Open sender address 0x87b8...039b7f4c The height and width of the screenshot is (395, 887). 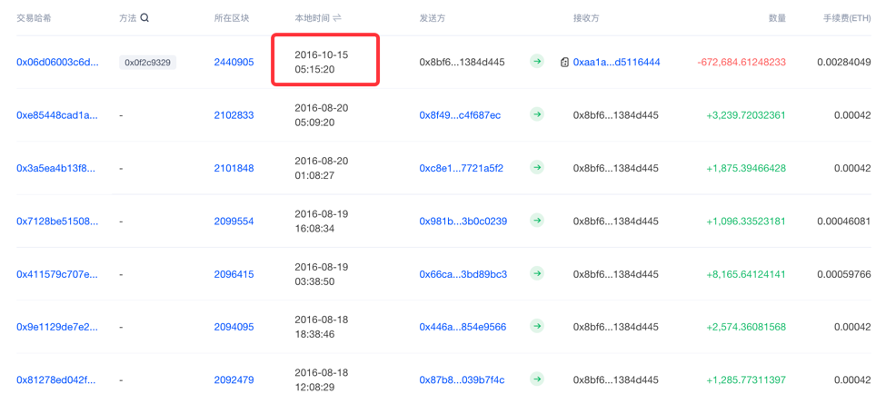462,380
